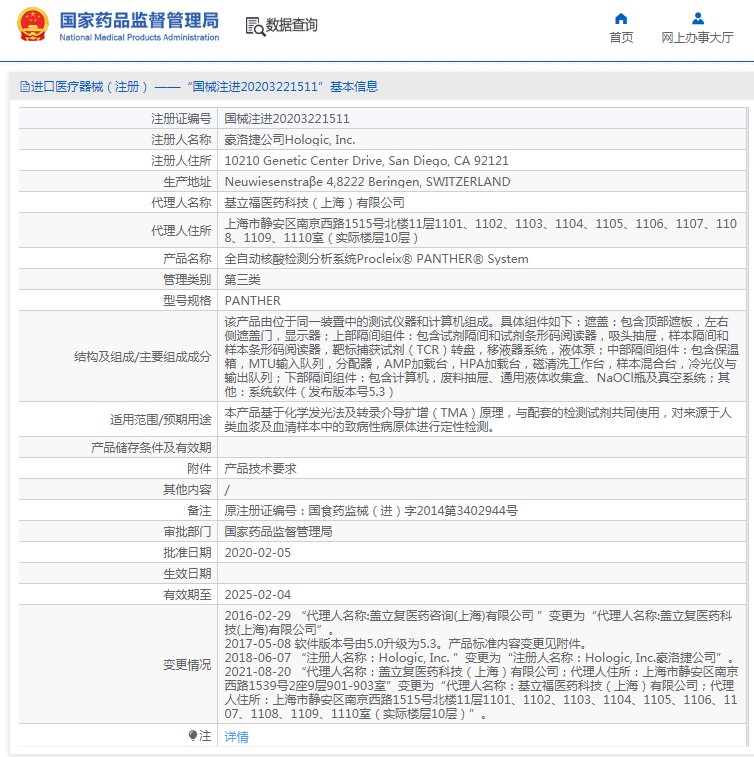Screen dimensions: 754x757
Task: Select approval date 2020-02-05
Action: pyautogui.click(x=258, y=553)
